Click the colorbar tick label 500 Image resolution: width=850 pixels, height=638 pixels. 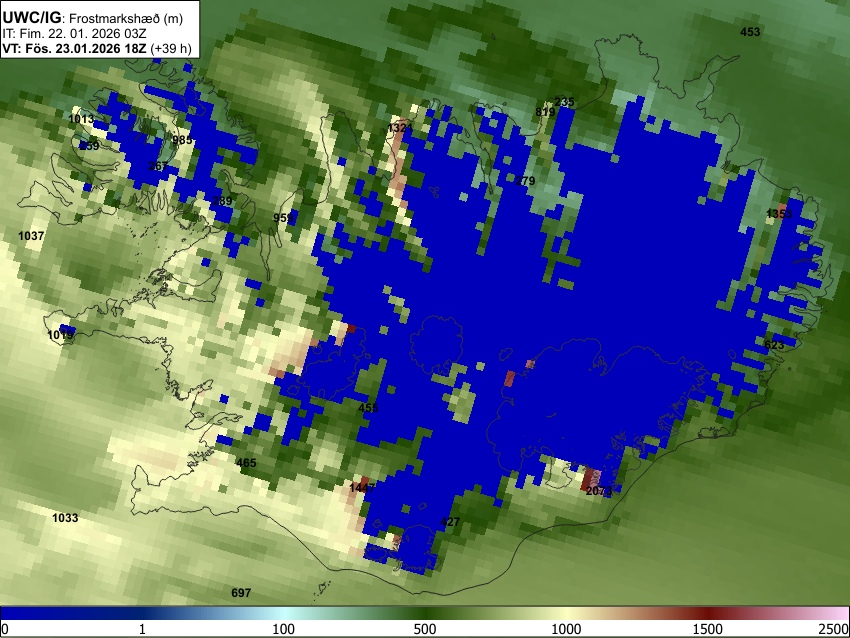425,629
